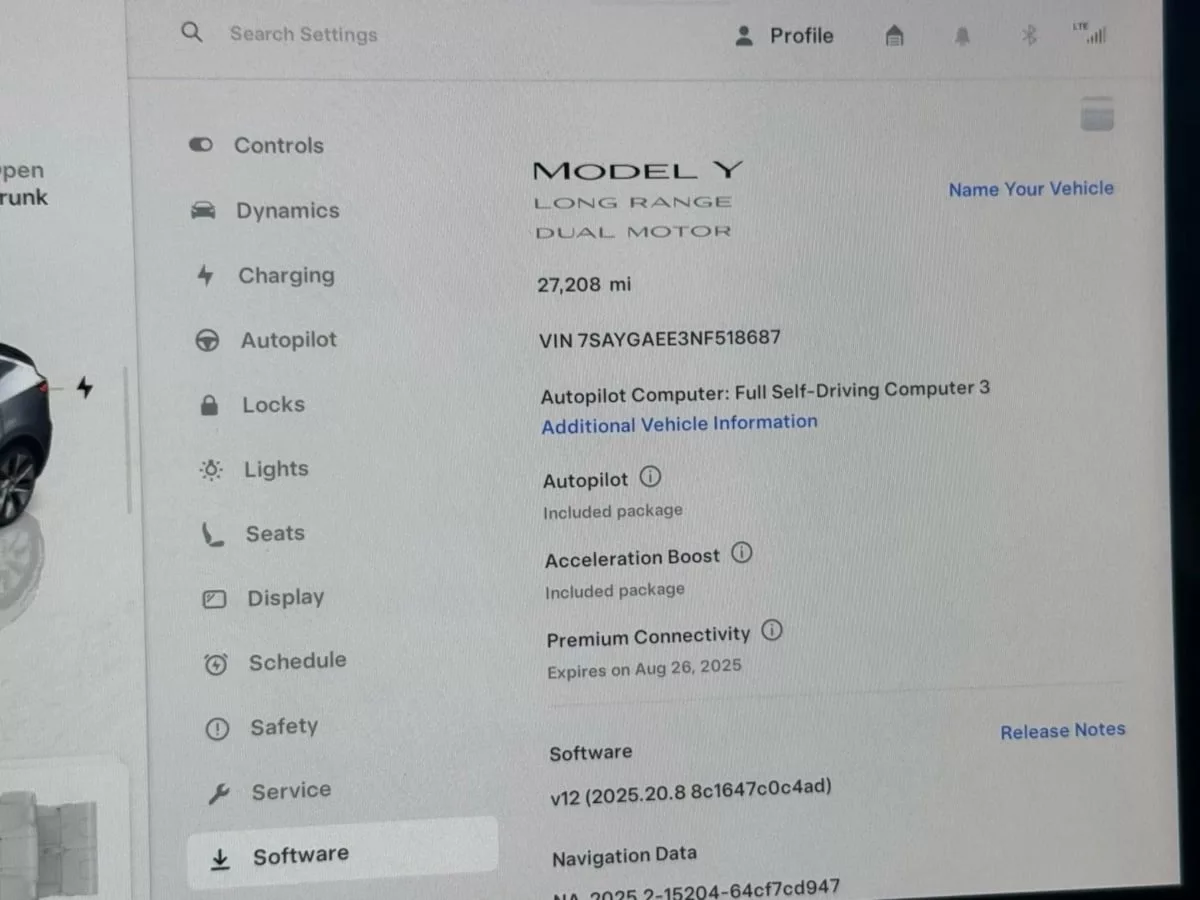Open the Controls settings menu
This screenshot has width=1200, height=900.
(x=257, y=145)
